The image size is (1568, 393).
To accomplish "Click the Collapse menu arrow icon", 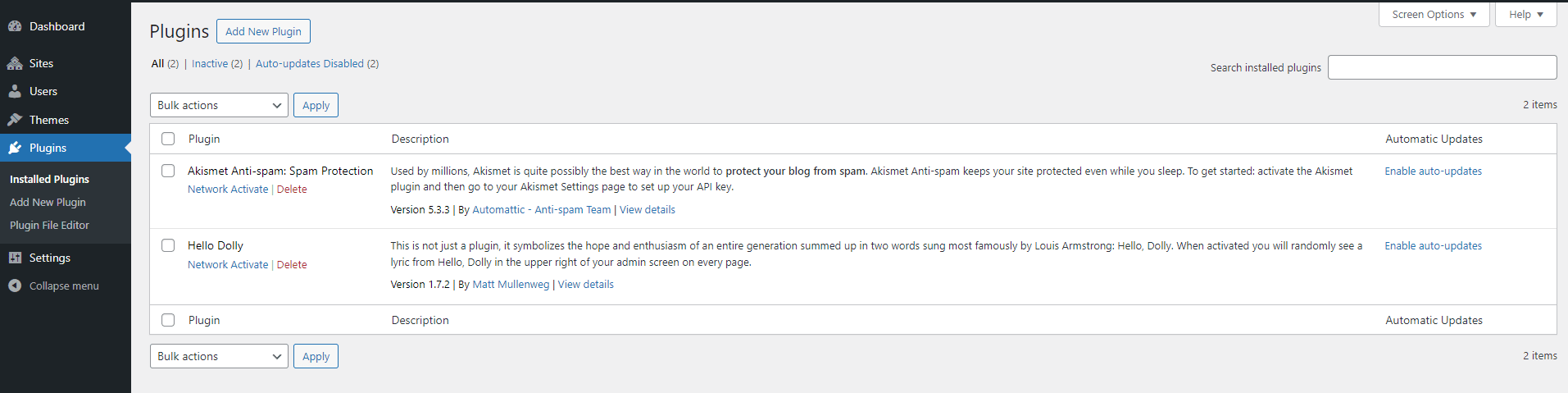I will coord(15,286).
